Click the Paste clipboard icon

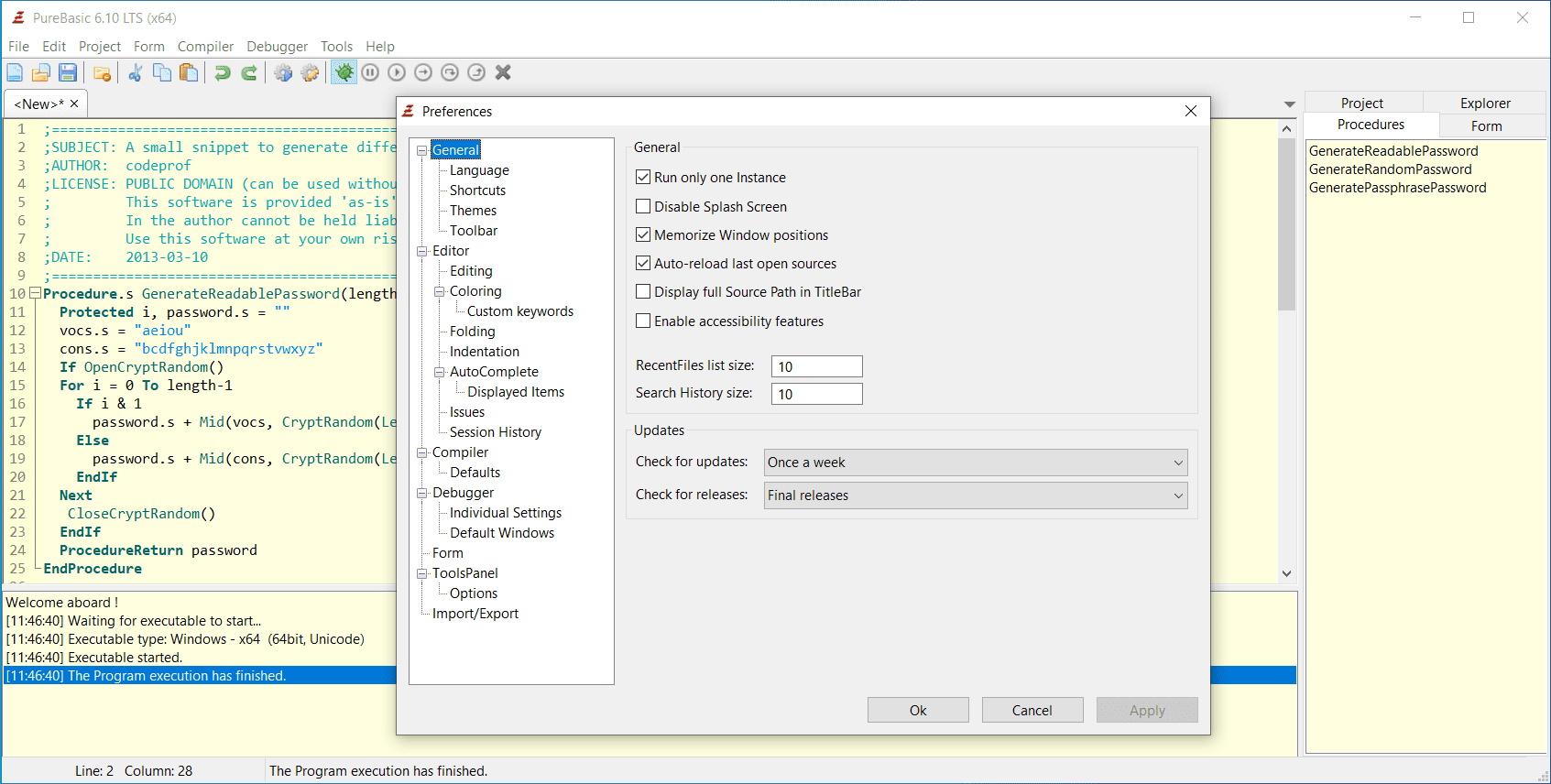[x=189, y=73]
